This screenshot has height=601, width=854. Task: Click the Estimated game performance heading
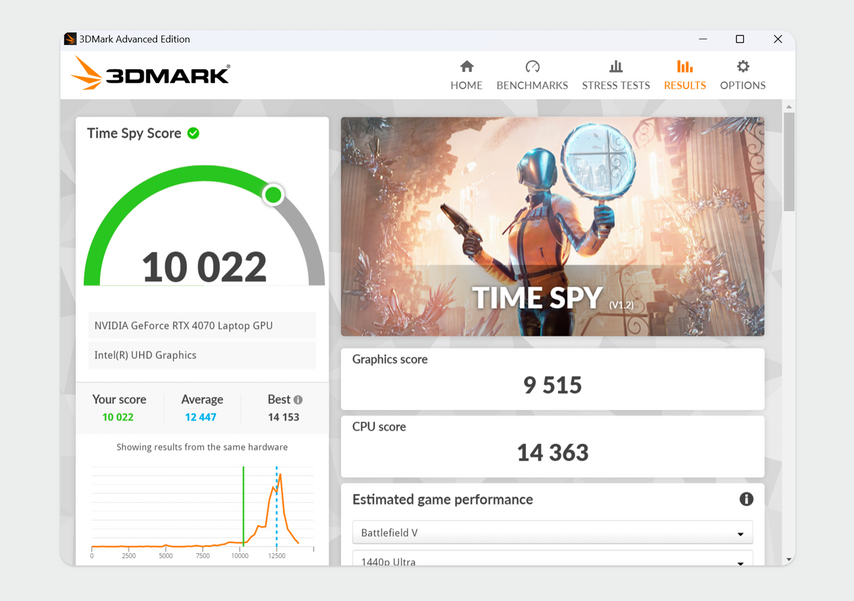point(442,500)
